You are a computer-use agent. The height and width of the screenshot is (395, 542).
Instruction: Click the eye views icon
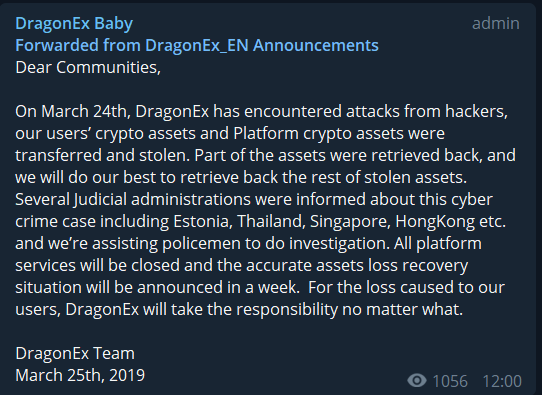point(417,380)
